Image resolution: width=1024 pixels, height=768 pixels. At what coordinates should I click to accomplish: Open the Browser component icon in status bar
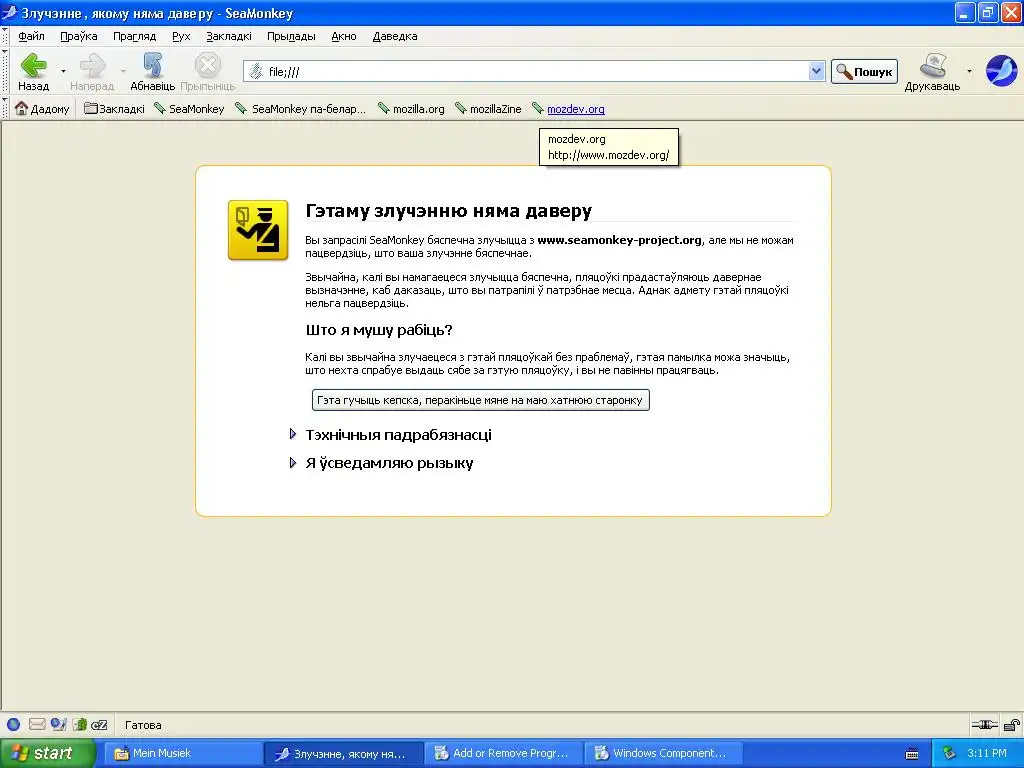[14, 724]
